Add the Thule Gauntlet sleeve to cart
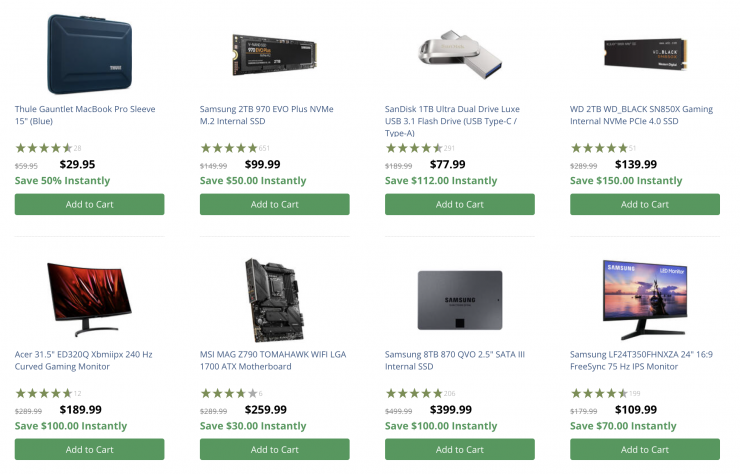This screenshot has height=474, width=740. (89, 204)
